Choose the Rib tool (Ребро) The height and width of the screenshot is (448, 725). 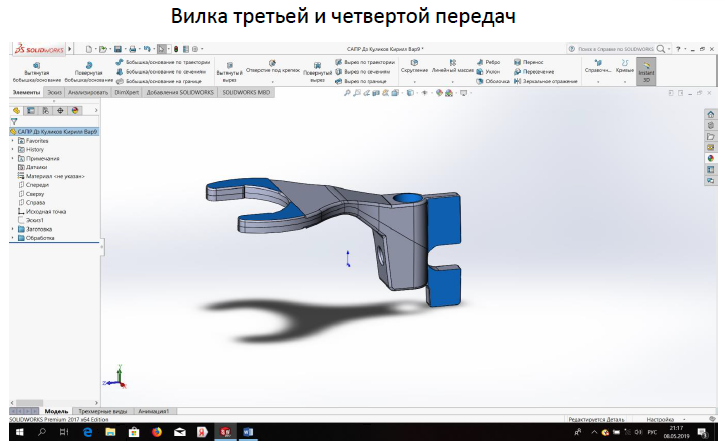pyautogui.click(x=490, y=61)
